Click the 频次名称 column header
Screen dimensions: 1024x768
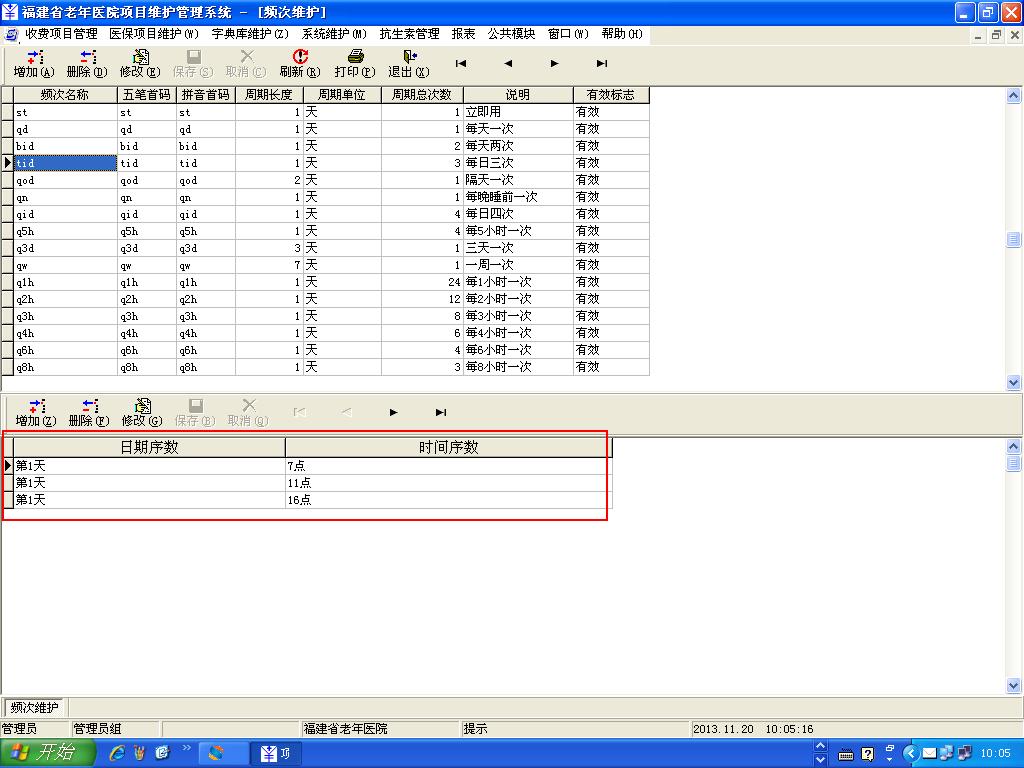[65, 95]
